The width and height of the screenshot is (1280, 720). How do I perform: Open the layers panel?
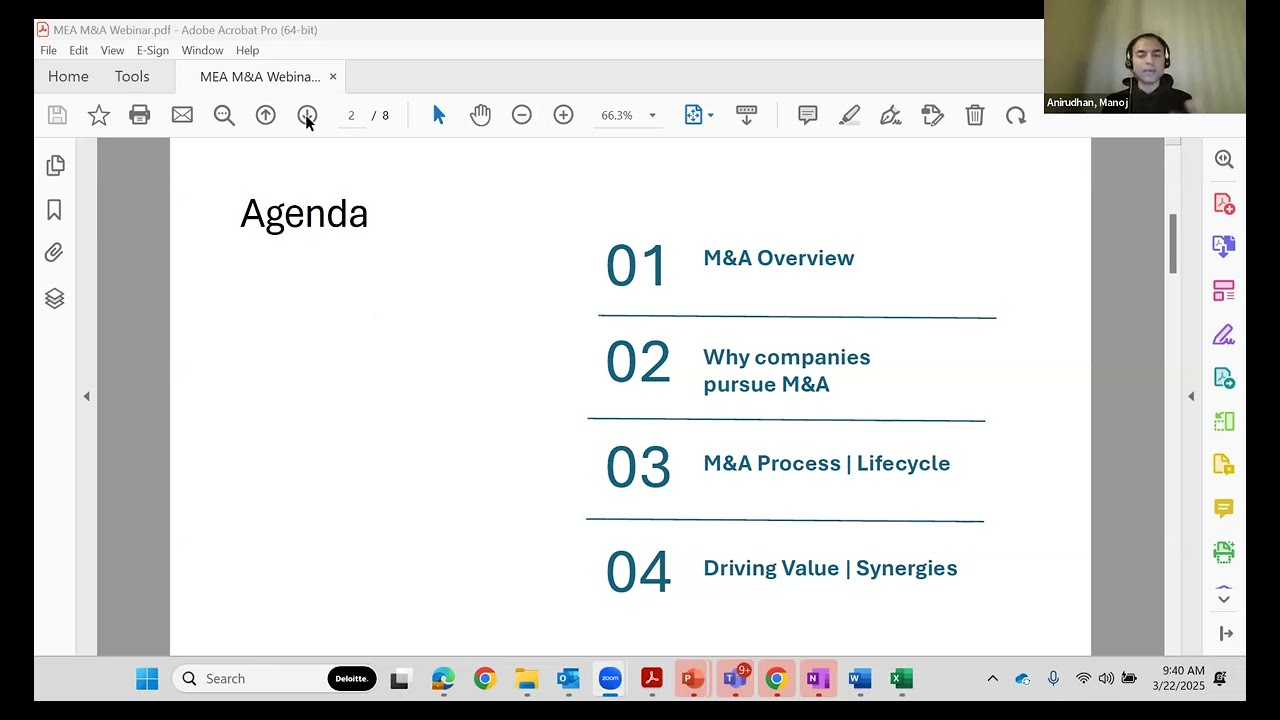[x=54, y=298]
